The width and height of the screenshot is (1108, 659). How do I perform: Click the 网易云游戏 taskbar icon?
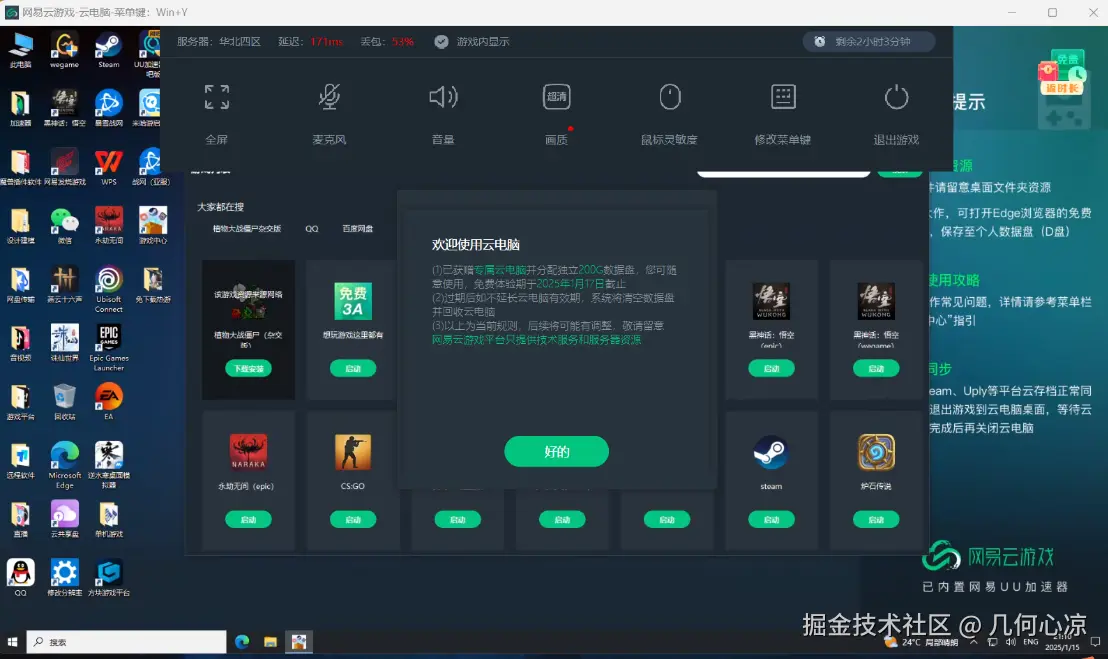(x=299, y=641)
